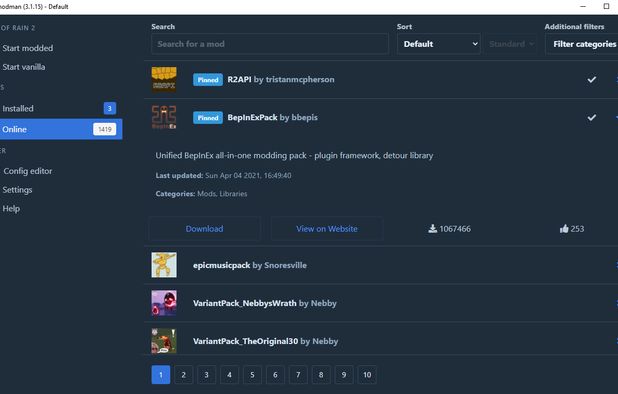Screen dimensions: 618x394
Task: Go to page 3 of mods
Action: tap(207, 375)
